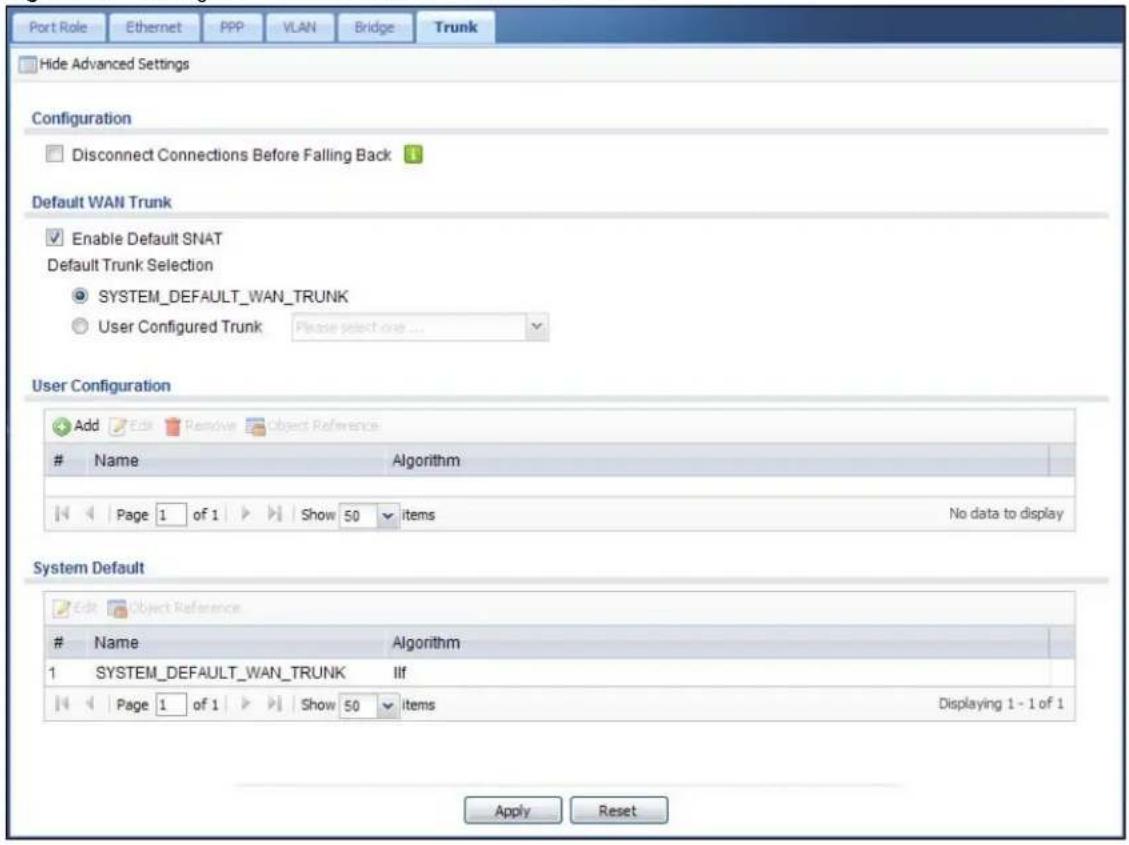Go to previous page in System Default
1129x845 pixels.
point(90,704)
